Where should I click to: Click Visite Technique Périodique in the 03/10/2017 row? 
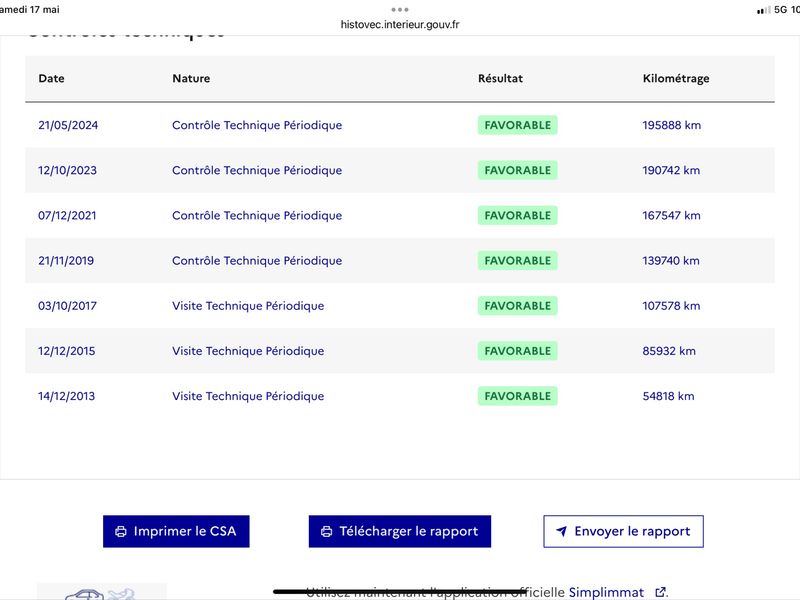[x=248, y=306]
